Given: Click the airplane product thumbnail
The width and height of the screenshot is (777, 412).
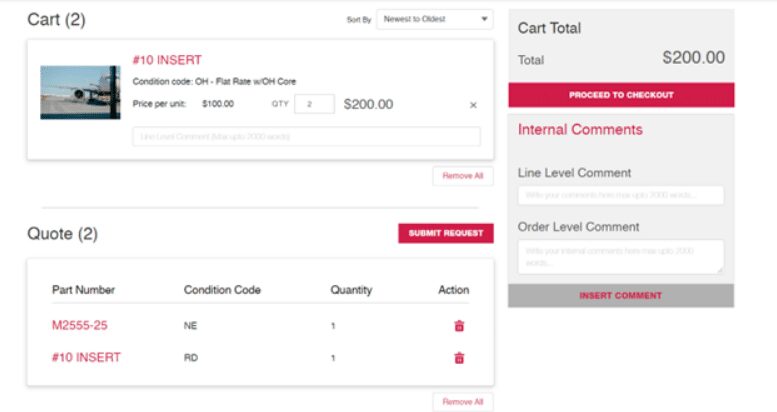Looking at the screenshot, I should 80,92.
